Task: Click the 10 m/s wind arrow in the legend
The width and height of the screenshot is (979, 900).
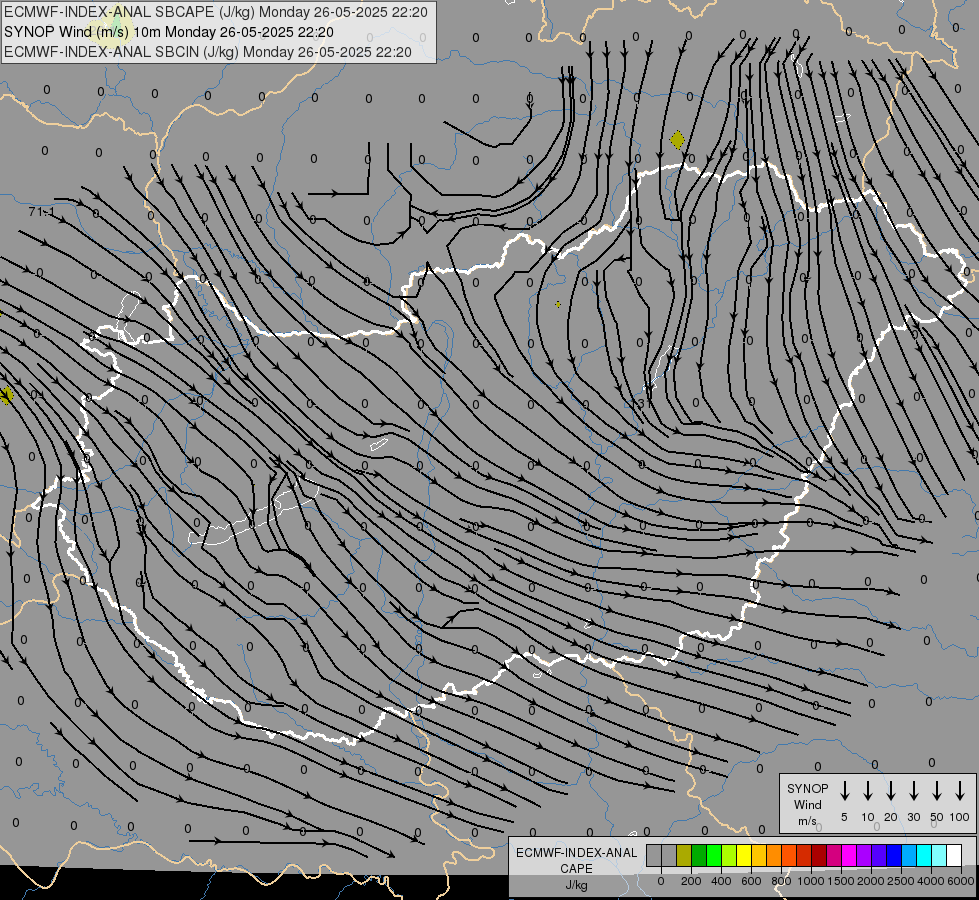Action: coord(867,791)
